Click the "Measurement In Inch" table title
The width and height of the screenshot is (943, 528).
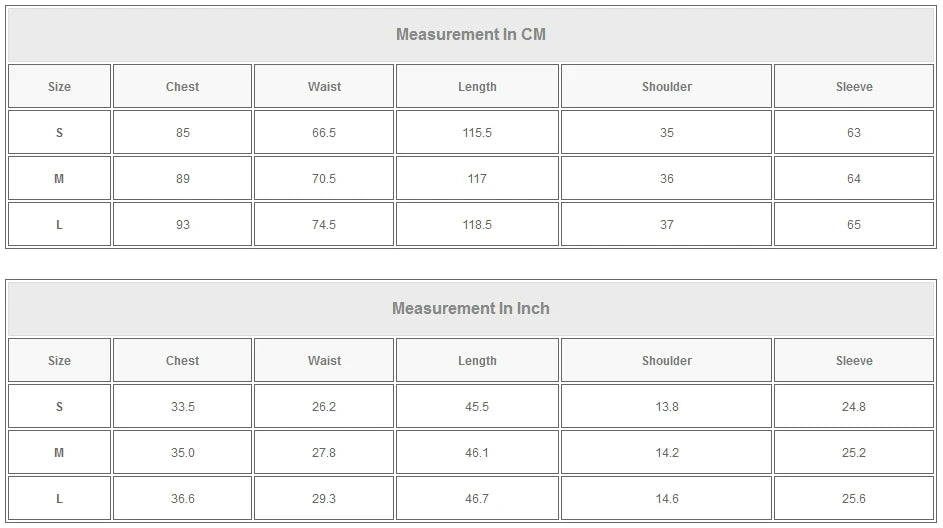471,309
